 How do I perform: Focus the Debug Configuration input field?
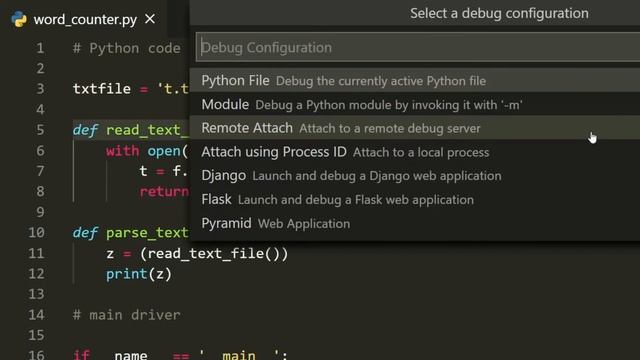tap(418, 47)
